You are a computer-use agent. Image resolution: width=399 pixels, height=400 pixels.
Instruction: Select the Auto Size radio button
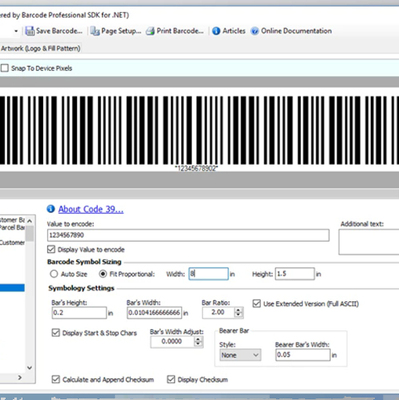pos(54,274)
